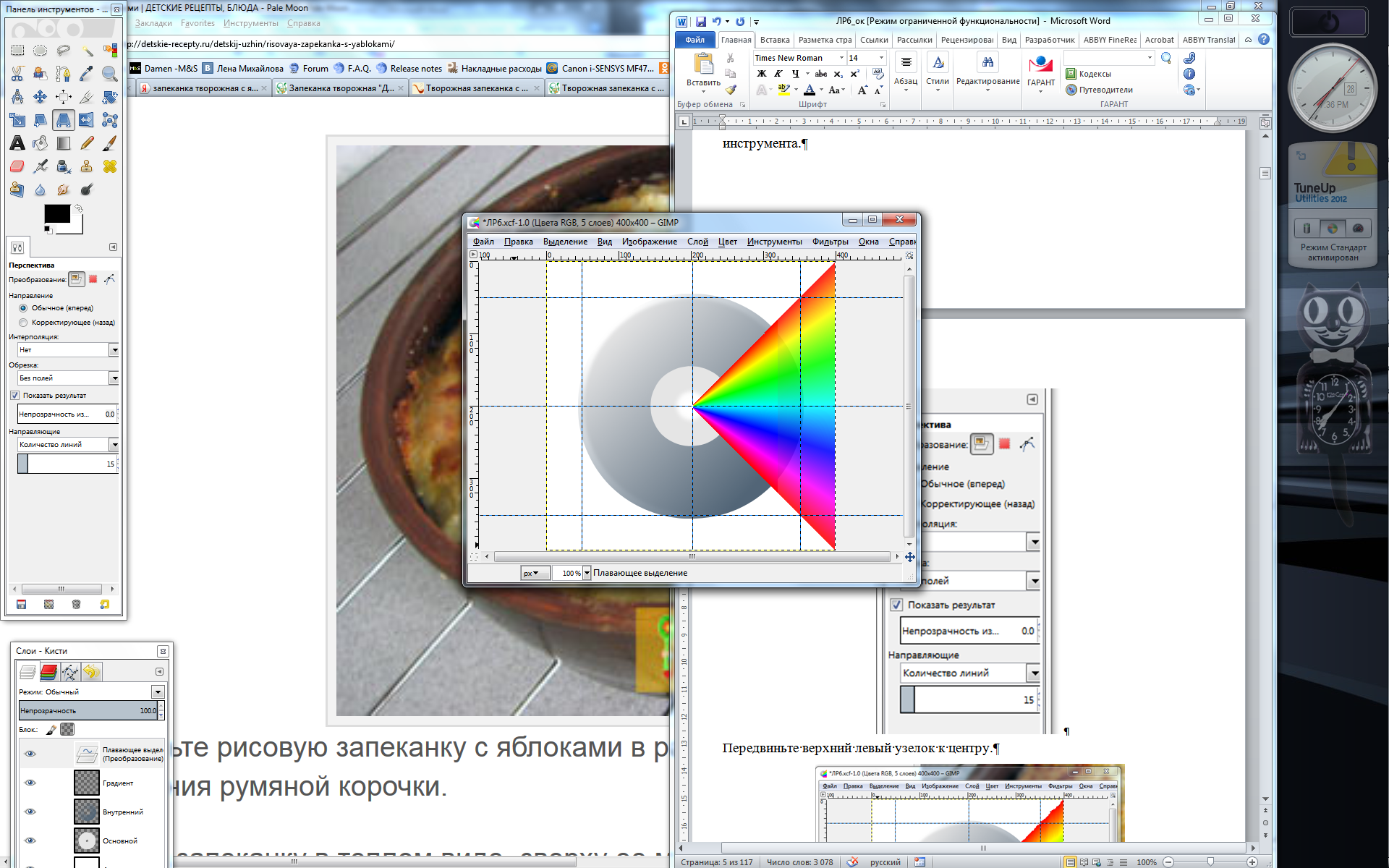The height and width of the screenshot is (868, 1389).
Task: Toggle lock alpha channel in Layers panel
Action: pos(67,729)
